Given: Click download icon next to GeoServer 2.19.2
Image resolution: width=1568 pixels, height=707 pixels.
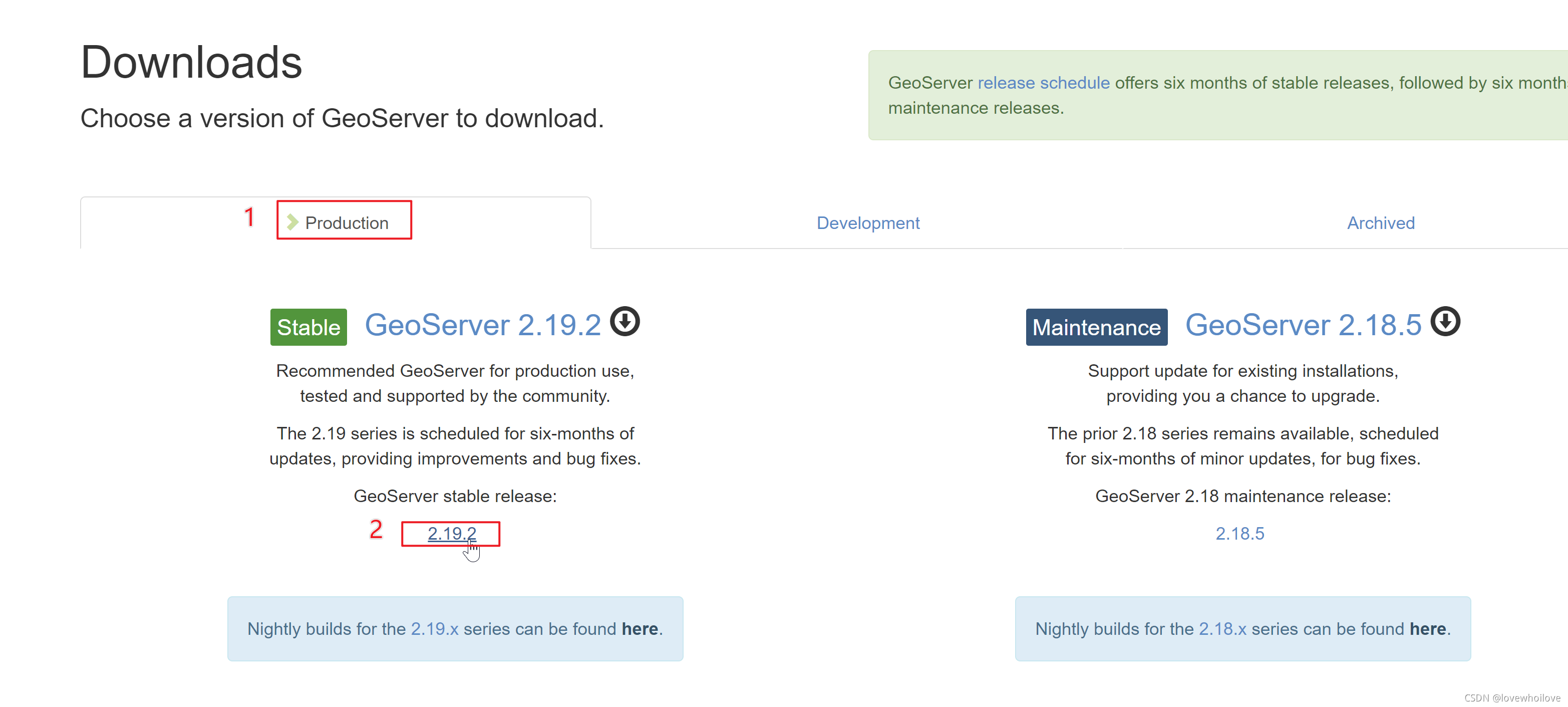Looking at the screenshot, I should point(624,321).
